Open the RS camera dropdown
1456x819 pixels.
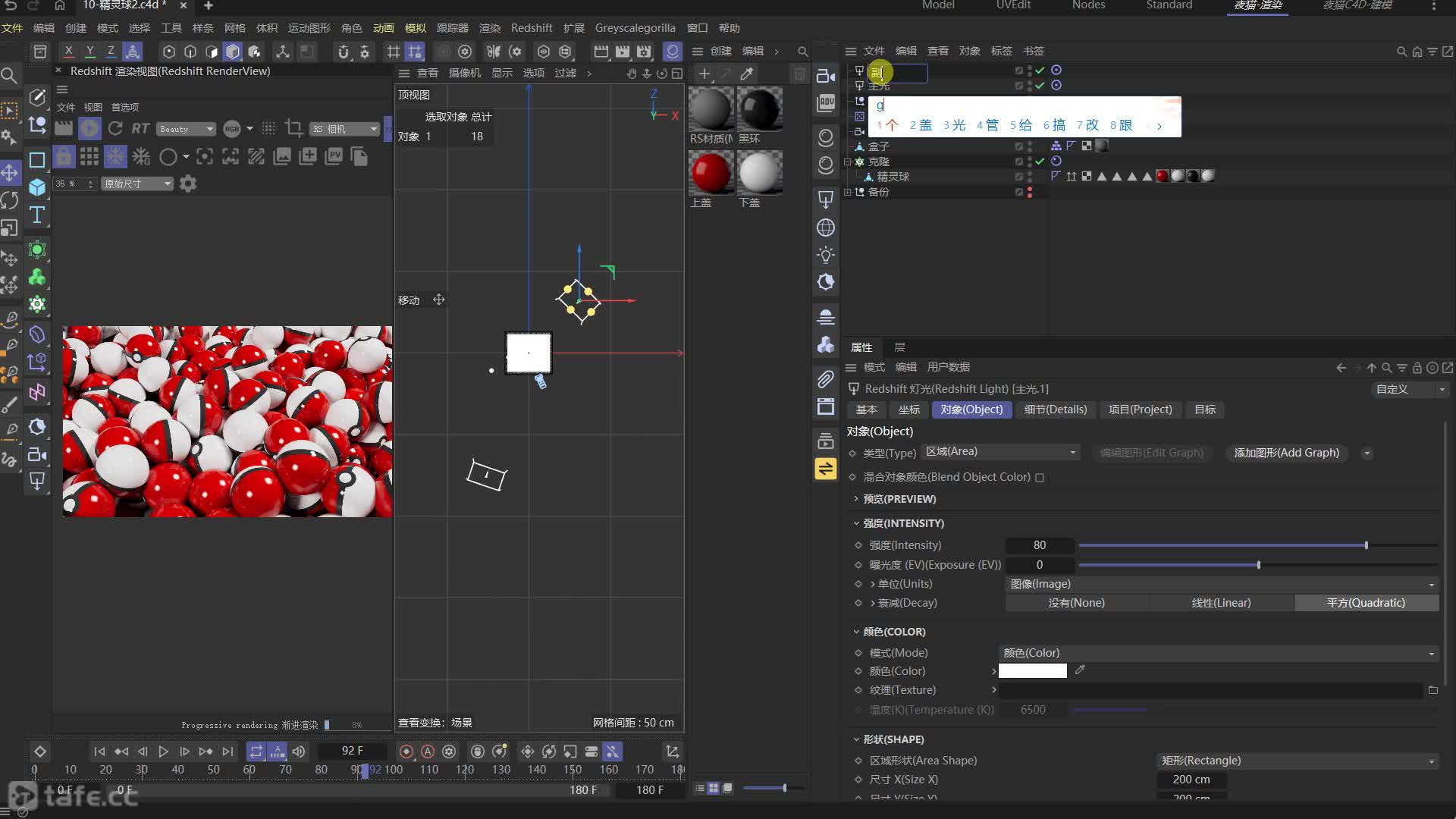click(x=345, y=129)
